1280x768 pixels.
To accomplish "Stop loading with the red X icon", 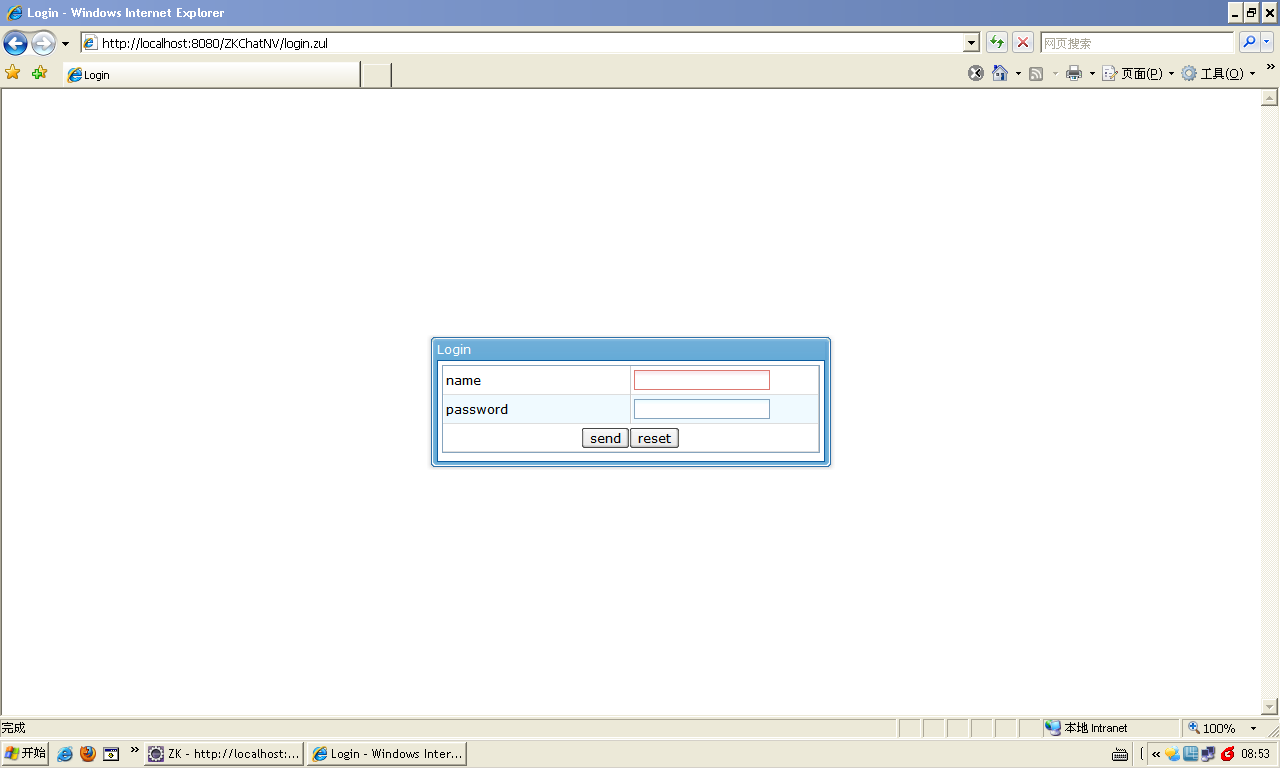I will click(1023, 42).
